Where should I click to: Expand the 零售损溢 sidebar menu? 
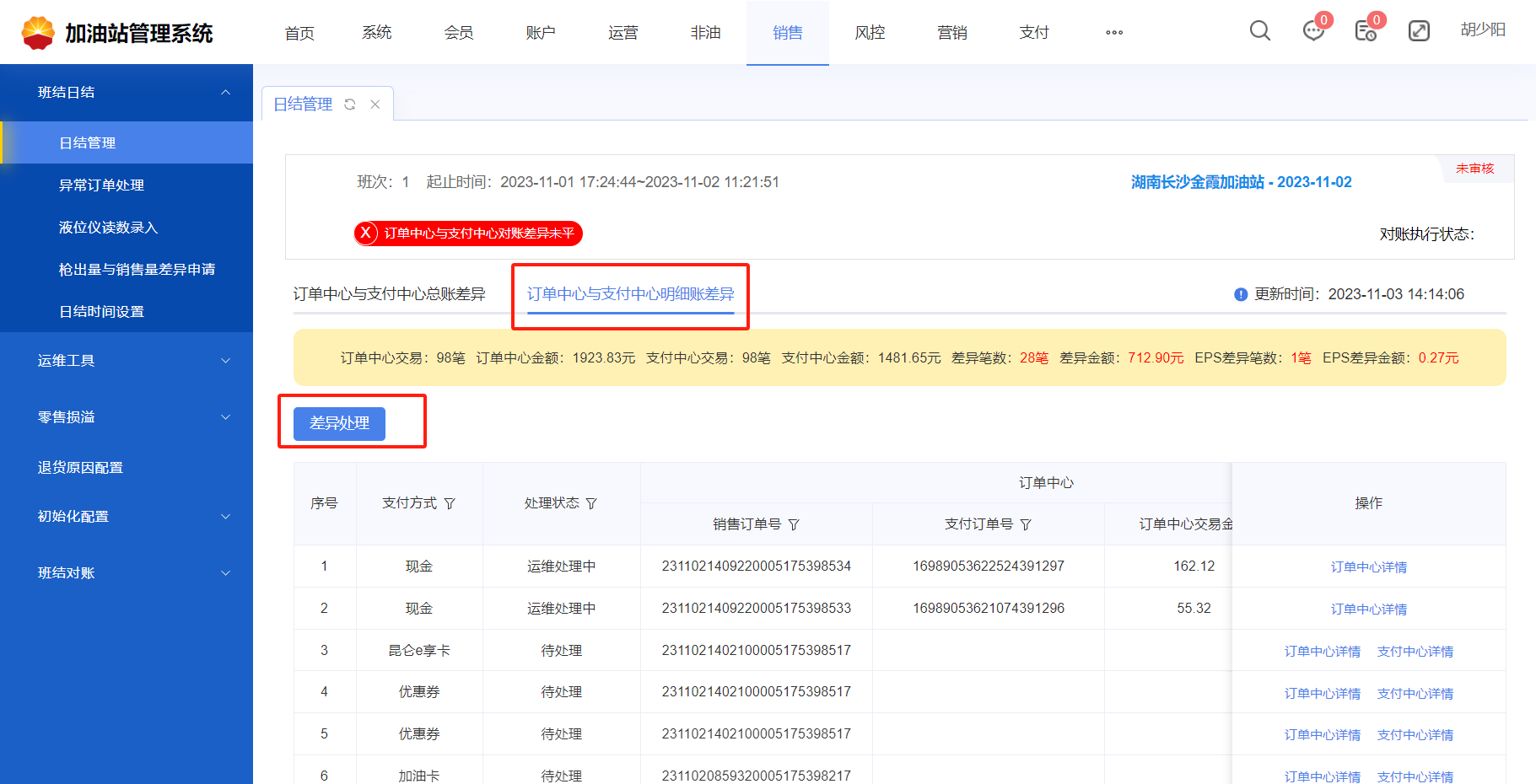[x=225, y=417]
